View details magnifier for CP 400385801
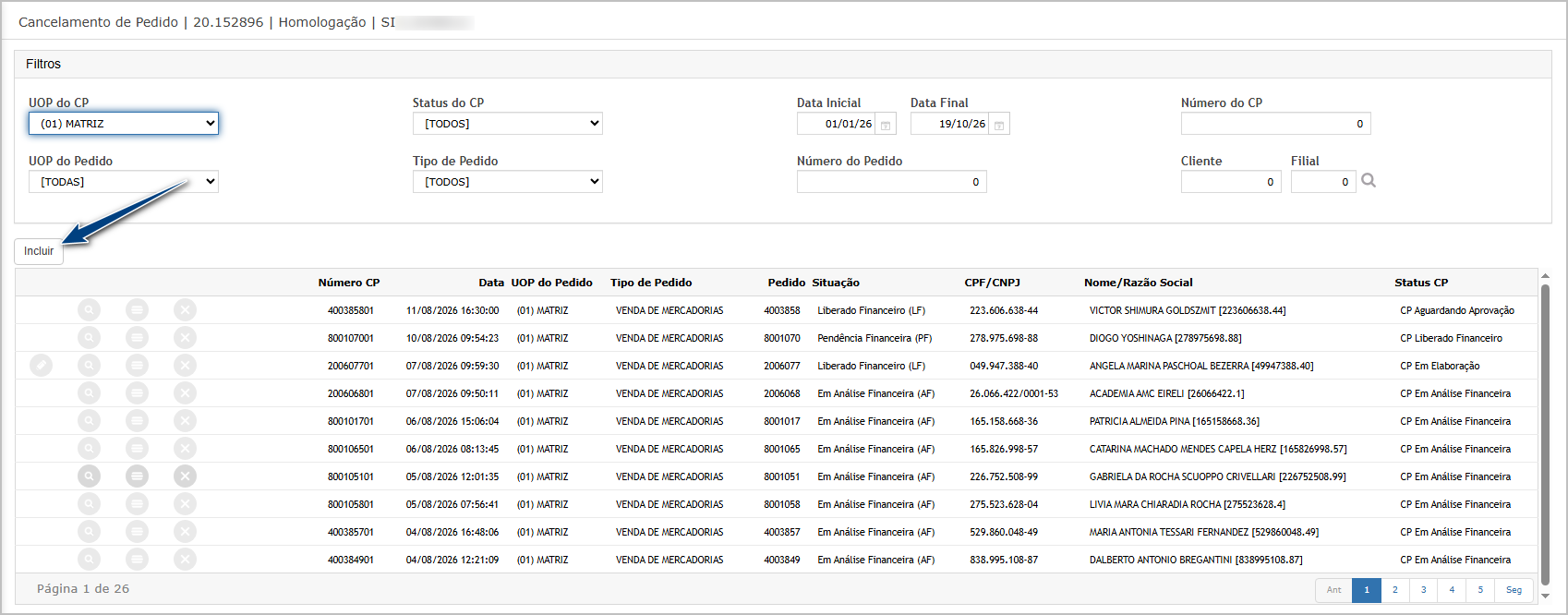This screenshot has height=615, width=1568. tap(89, 310)
